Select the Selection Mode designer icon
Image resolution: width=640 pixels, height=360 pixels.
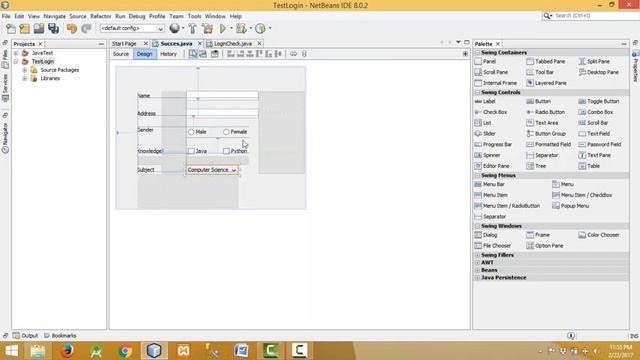click(x=193, y=54)
